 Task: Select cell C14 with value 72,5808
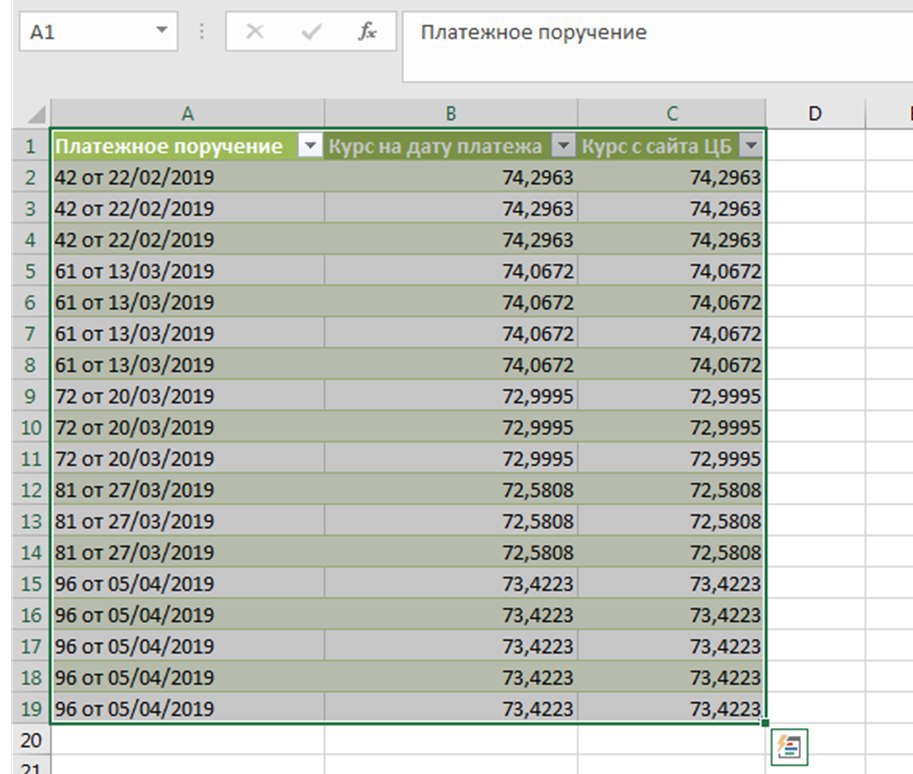click(672, 552)
